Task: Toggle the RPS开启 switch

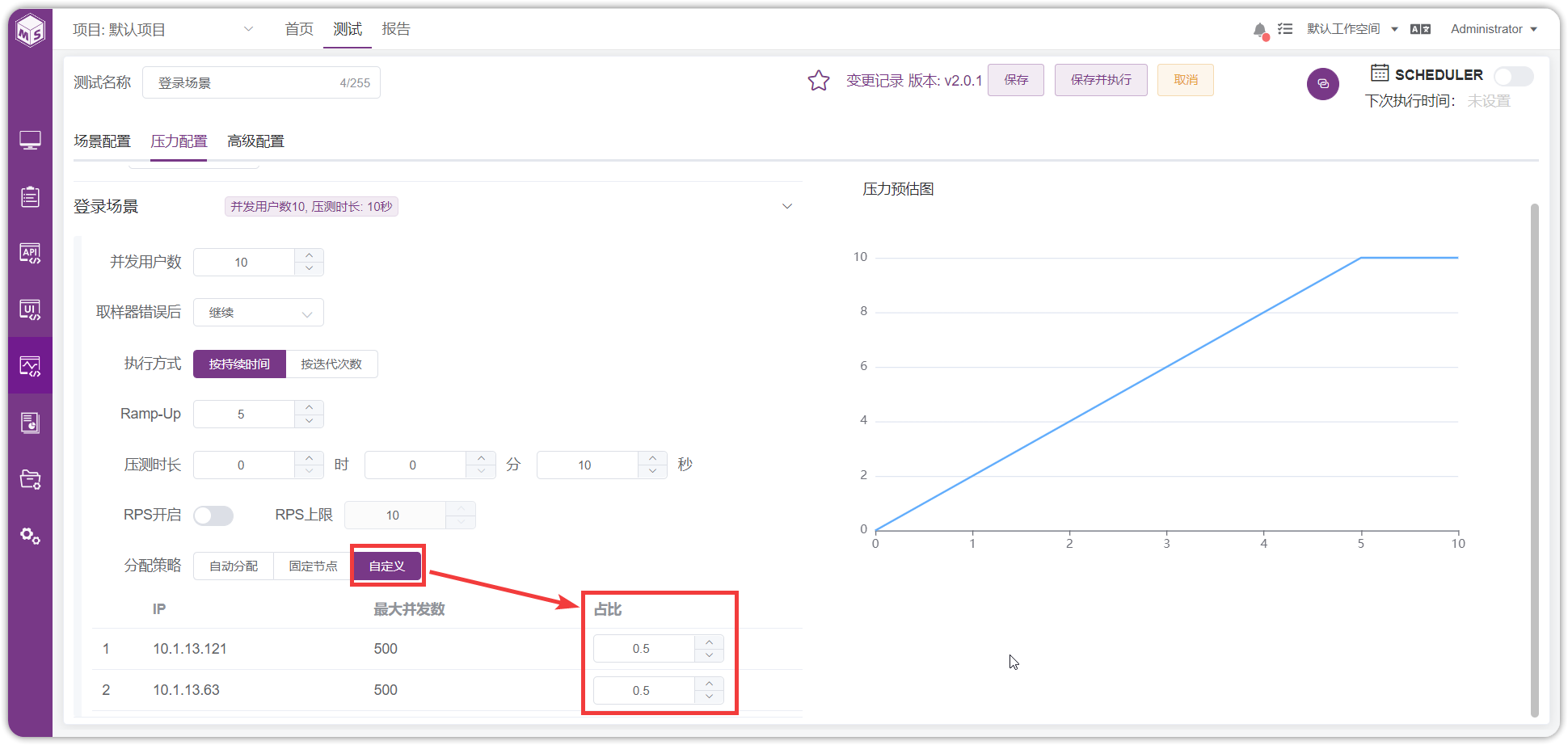Action: click(x=213, y=516)
